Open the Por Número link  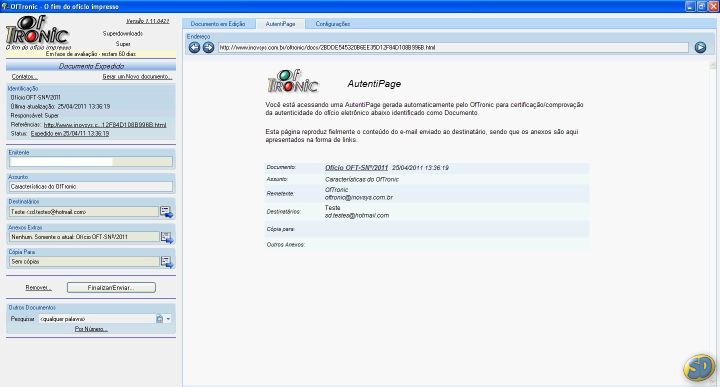(x=91, y=329)
